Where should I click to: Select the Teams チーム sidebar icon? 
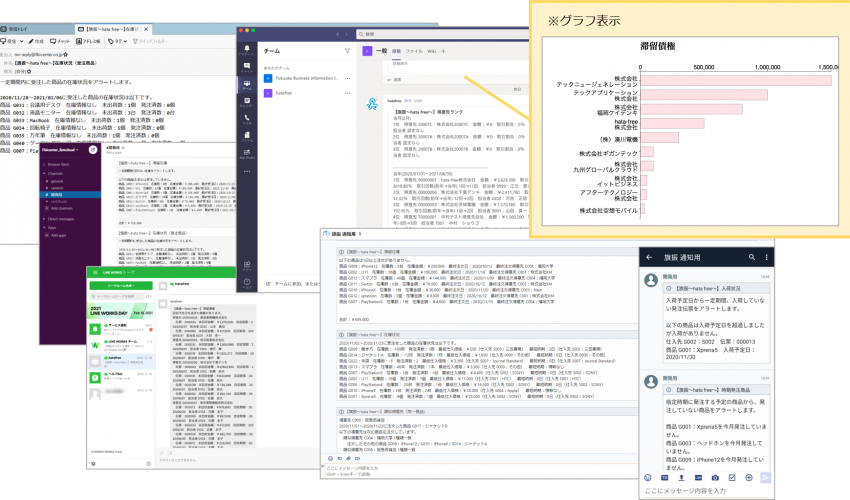pos(247,85)
